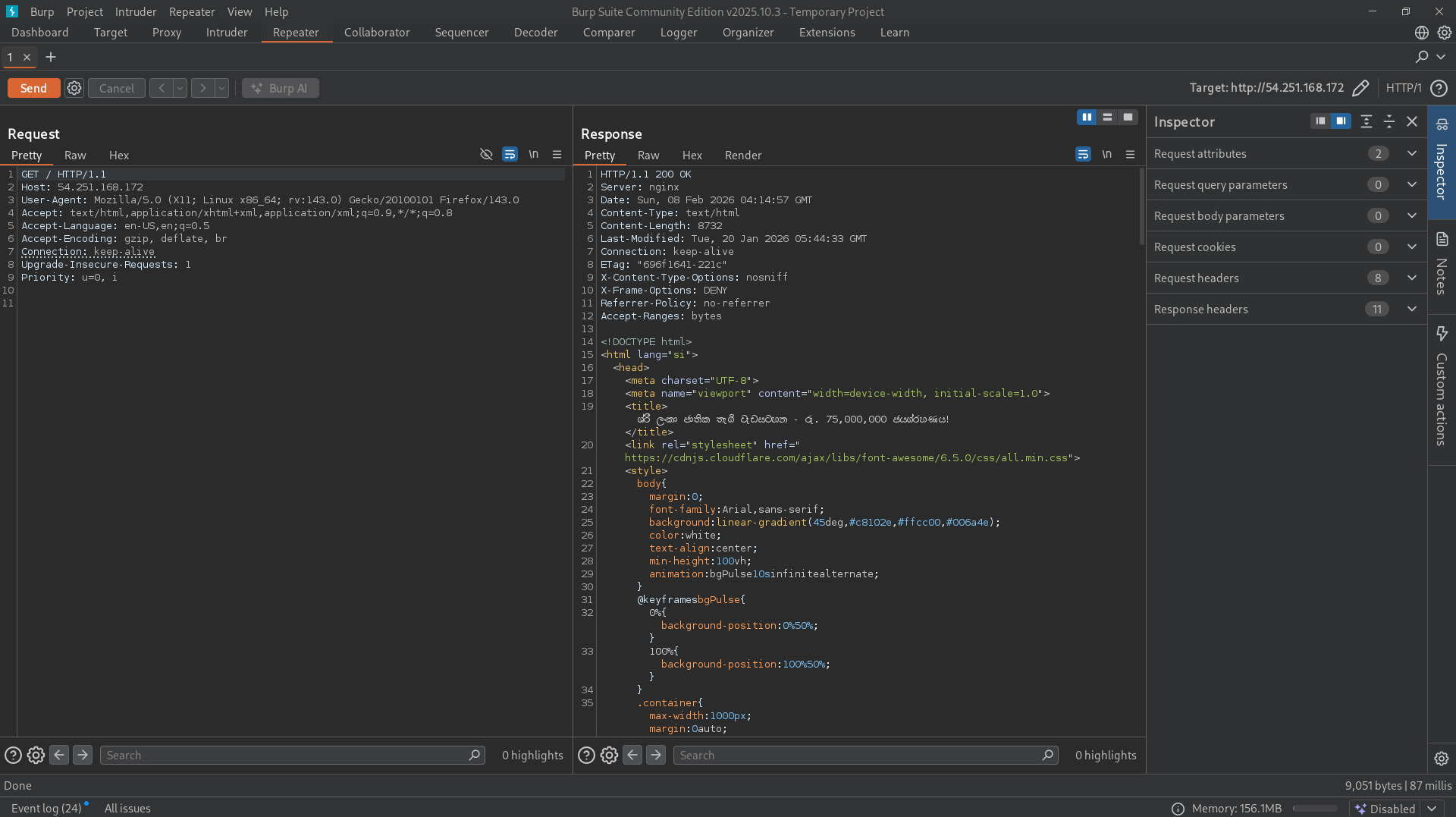Jump to previous Response search match
1456x817 pixels.
click(632, 755)
